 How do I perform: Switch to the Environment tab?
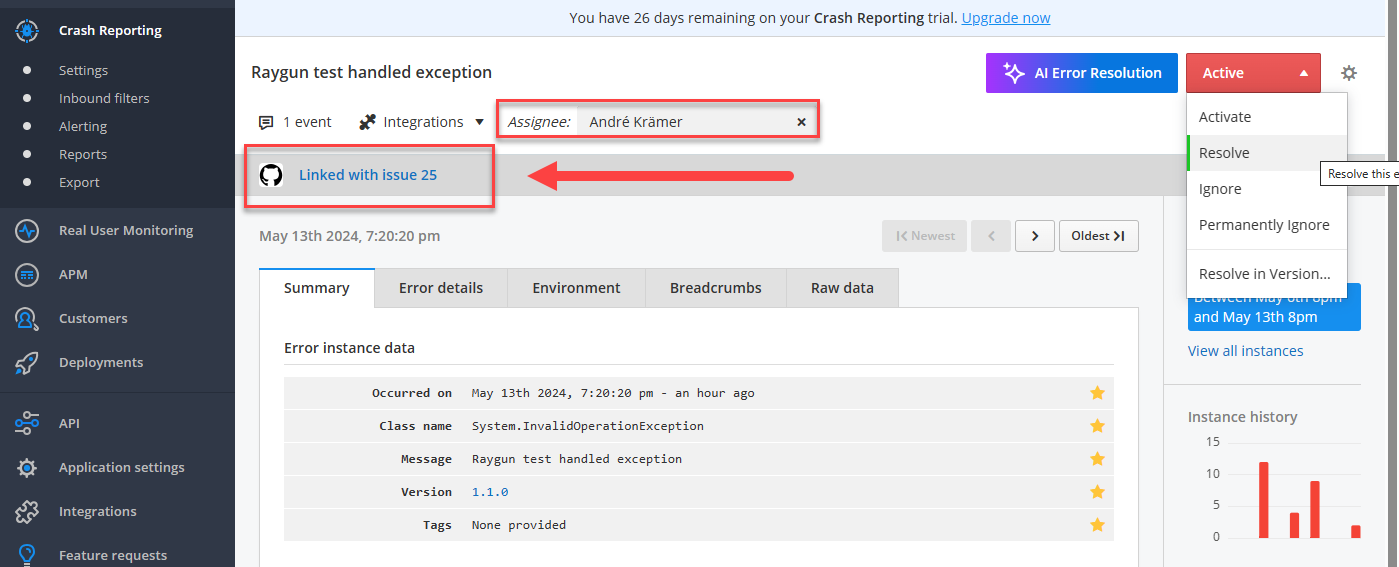(x=576, y=288)
